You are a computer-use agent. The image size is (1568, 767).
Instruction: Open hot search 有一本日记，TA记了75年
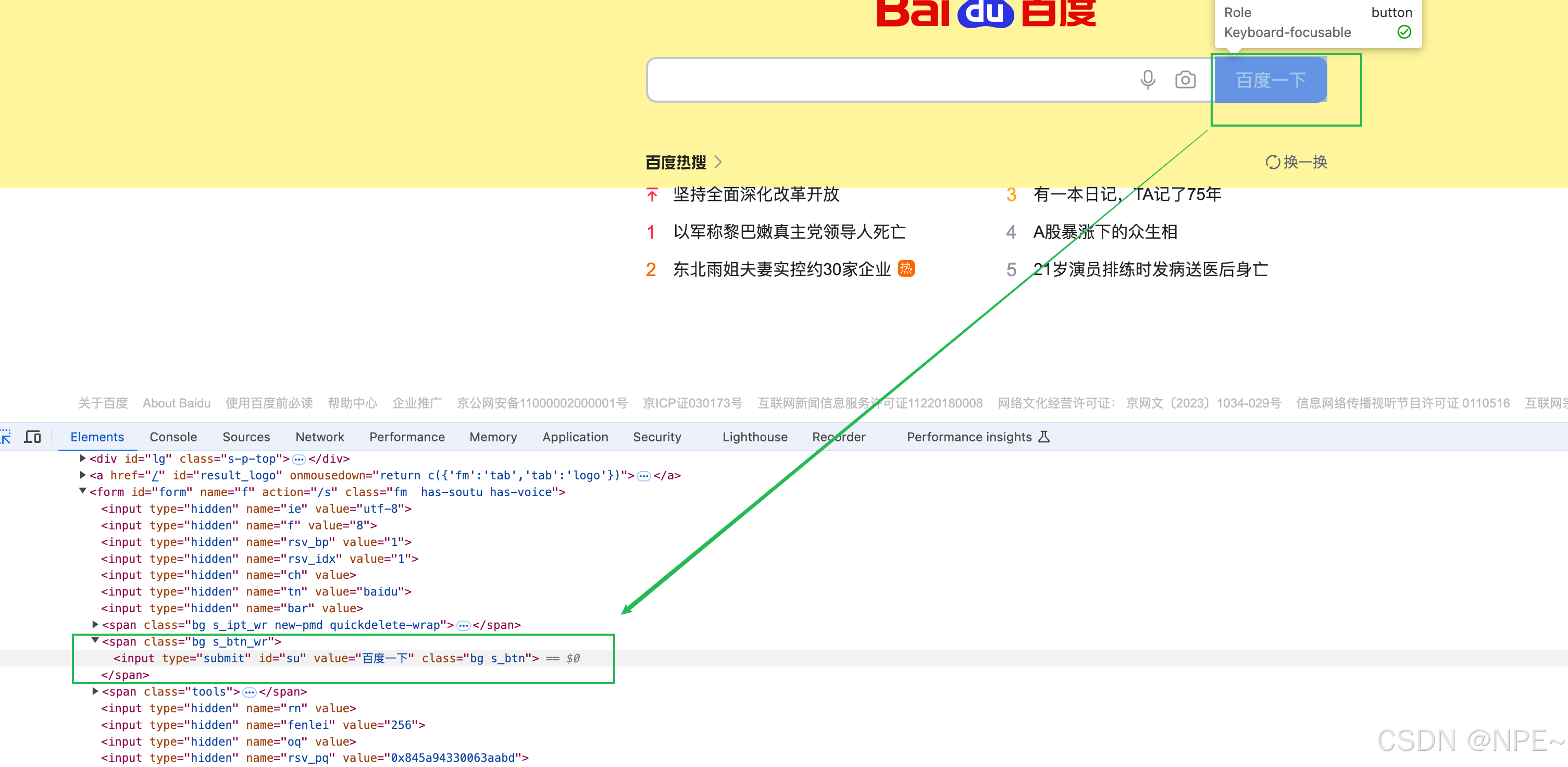pos(1127,194)
